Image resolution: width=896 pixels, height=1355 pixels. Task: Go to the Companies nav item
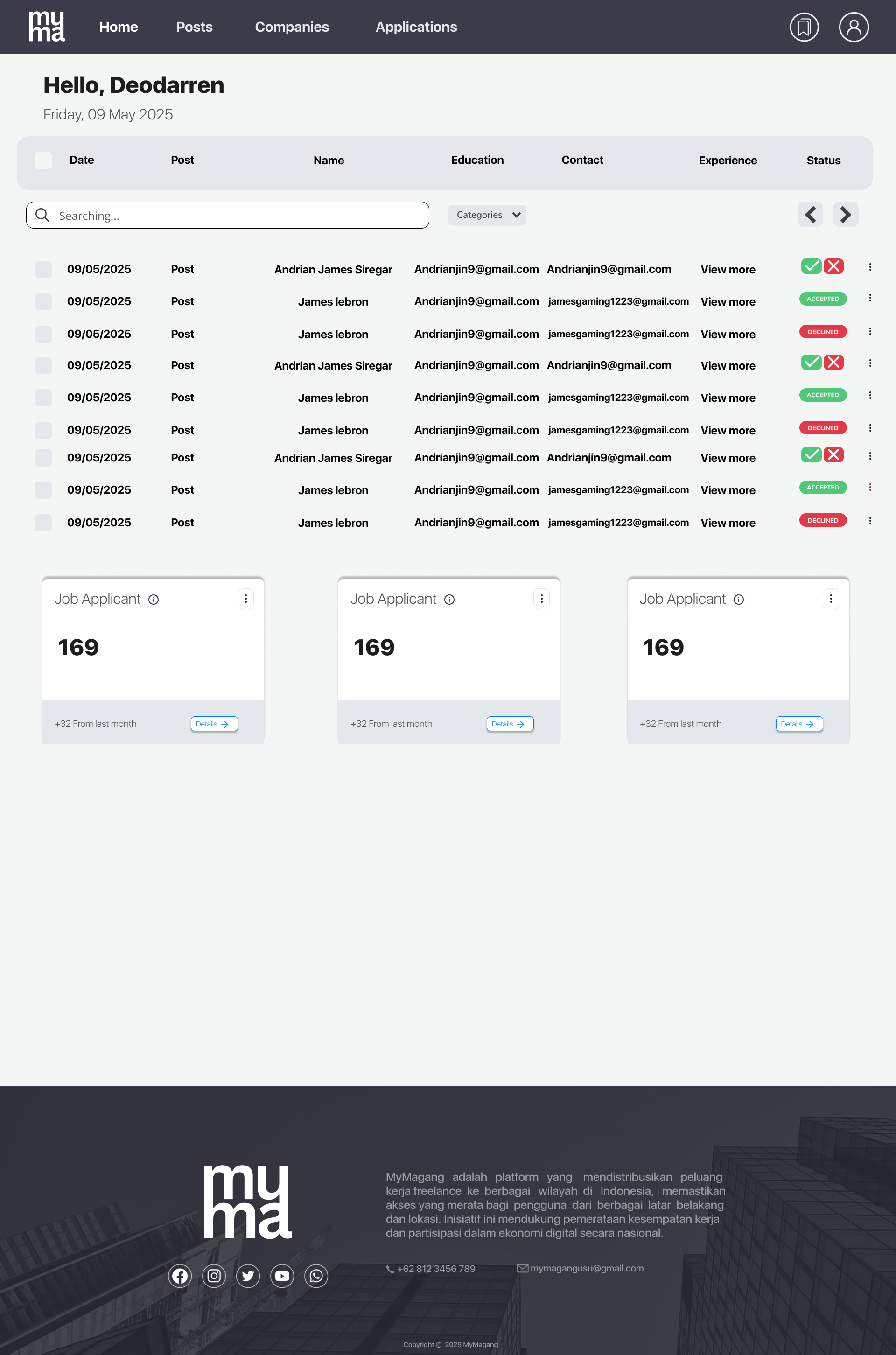(x=291, y=27)
